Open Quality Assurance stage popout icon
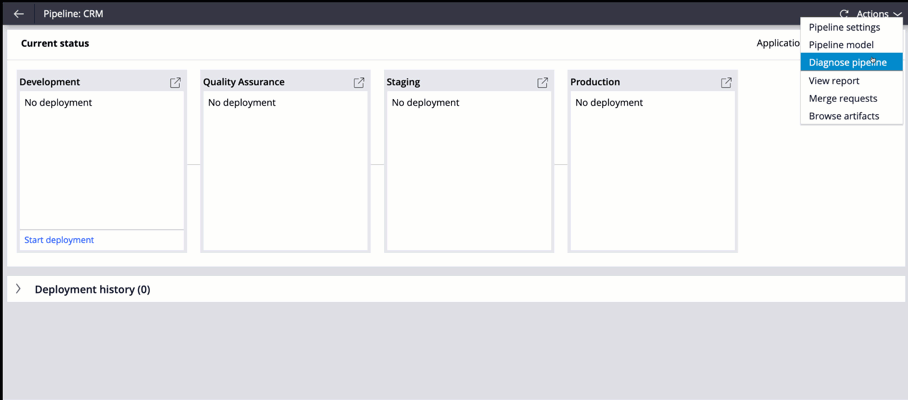This screenshot has width=908, height=400. (x=359, y=83)
